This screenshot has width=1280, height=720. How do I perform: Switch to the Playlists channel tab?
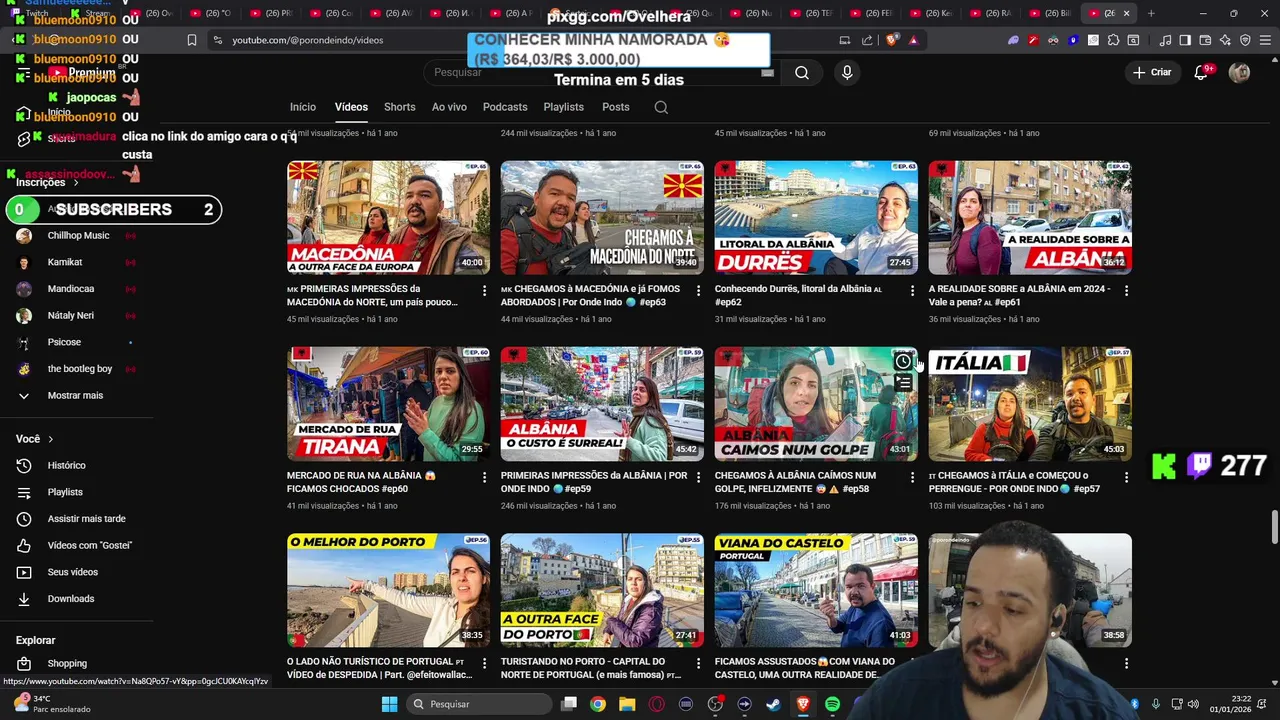coord(564,107)
